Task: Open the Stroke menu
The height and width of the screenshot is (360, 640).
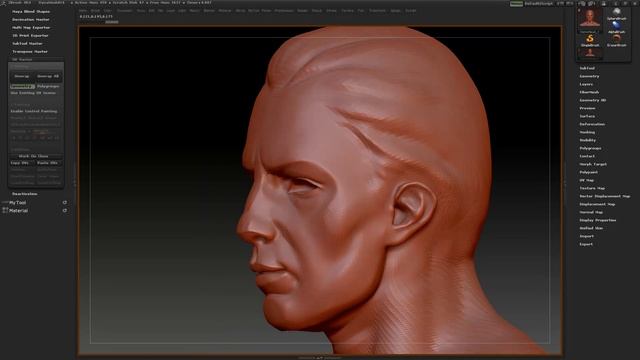Action: tap(332, 11)
